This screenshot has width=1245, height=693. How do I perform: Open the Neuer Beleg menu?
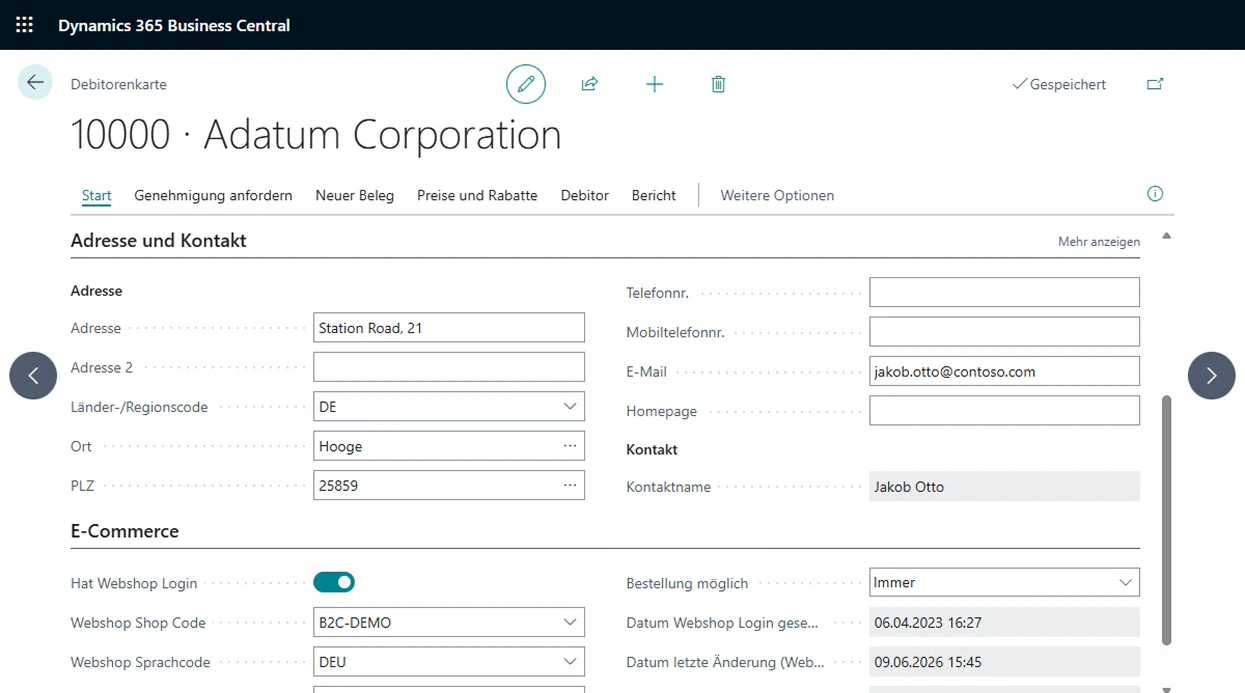point(355,196)
